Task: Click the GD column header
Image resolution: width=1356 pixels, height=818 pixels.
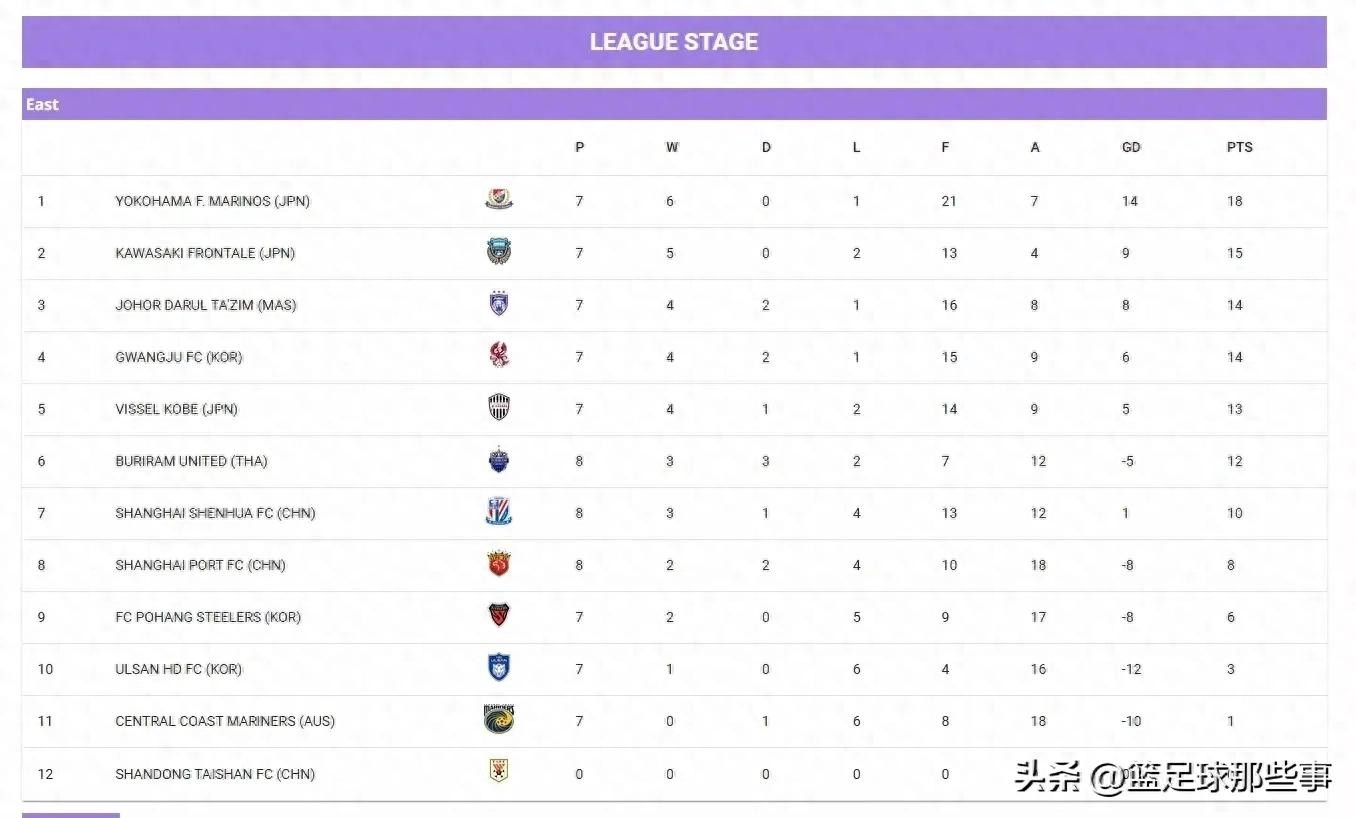Action: pyautogui.click(x=1131, y=147)
